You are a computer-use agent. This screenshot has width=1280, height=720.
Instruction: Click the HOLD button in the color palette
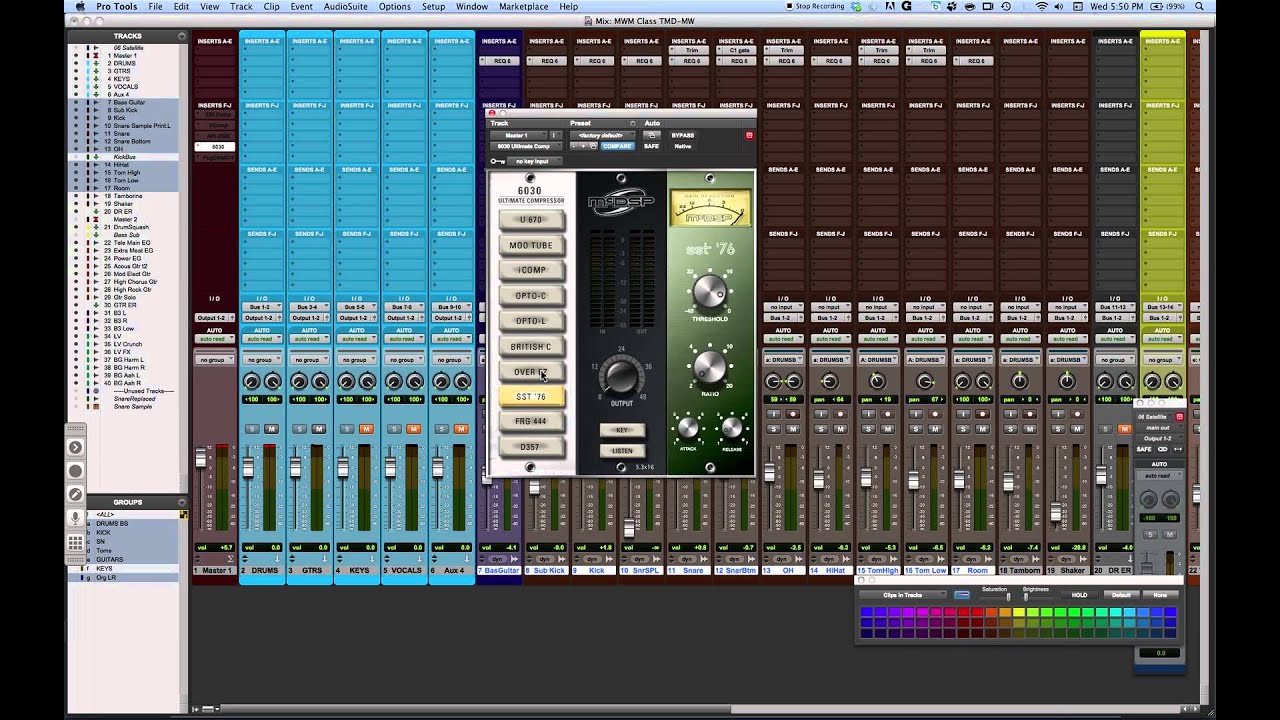(x=1080, y=595)
